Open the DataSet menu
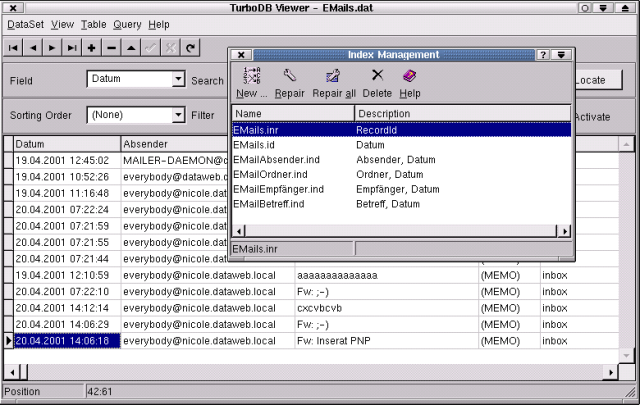 pyautogui.click(x=25, y=24)
